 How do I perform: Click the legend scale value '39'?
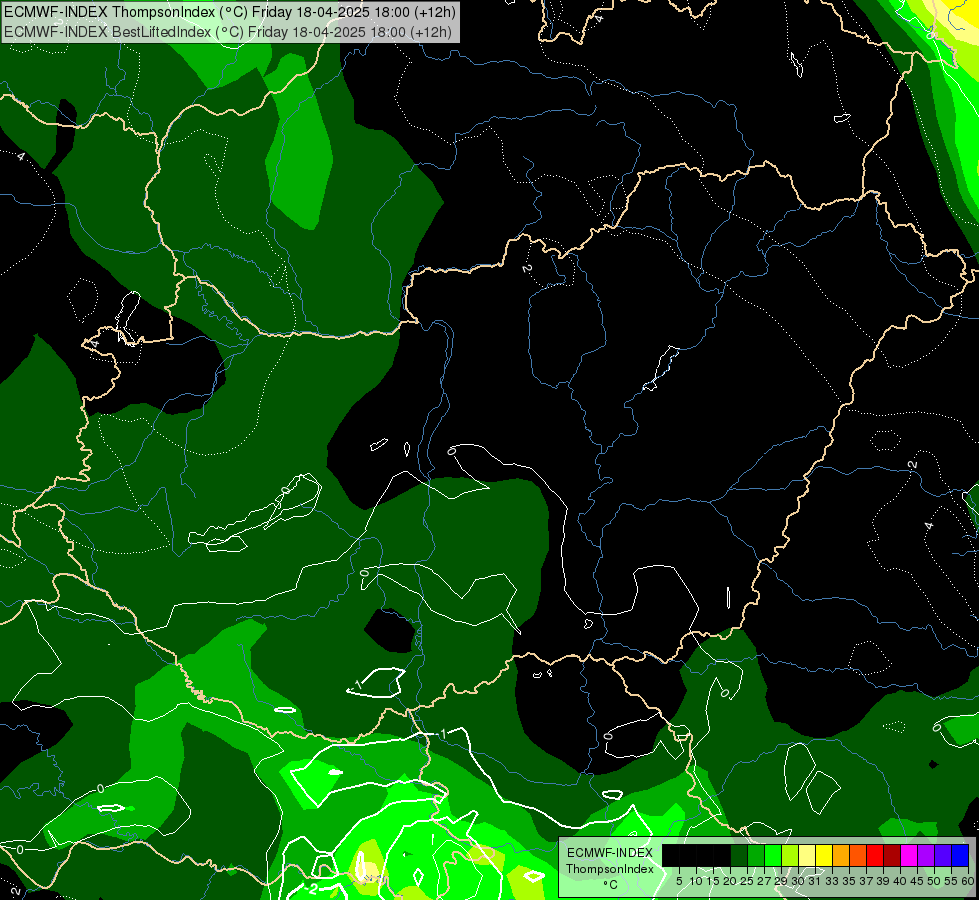[x=883, y=881]
